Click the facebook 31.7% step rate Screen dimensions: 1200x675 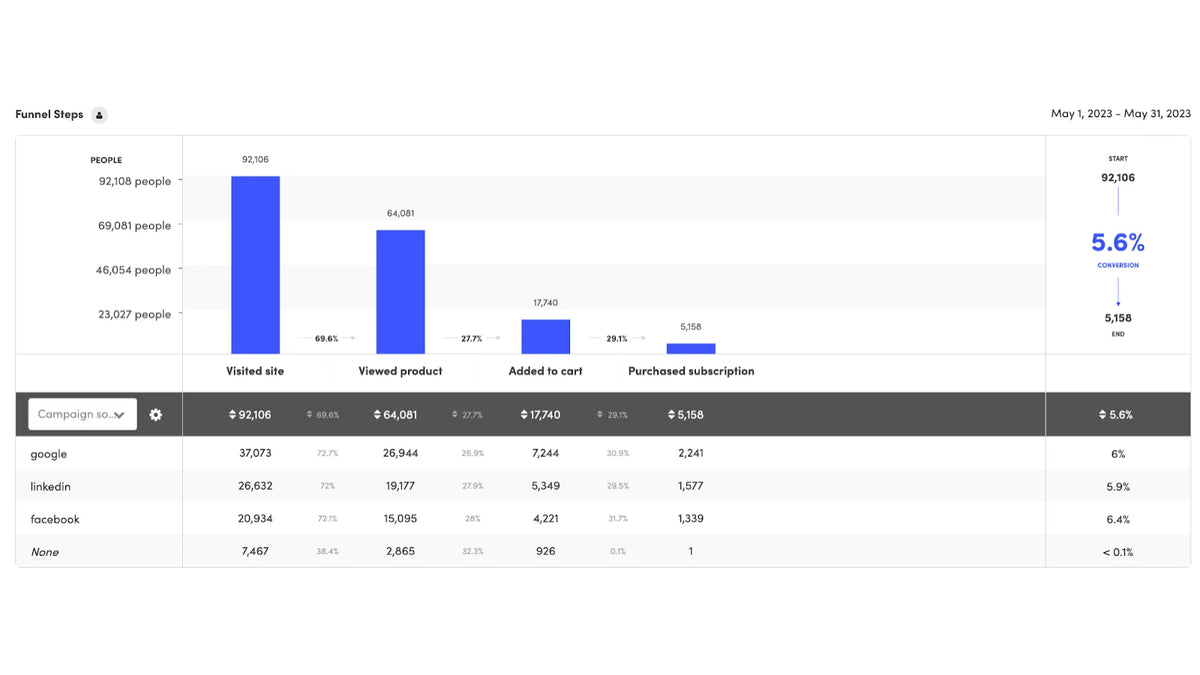pyautogui.click(x=617, y=519)
